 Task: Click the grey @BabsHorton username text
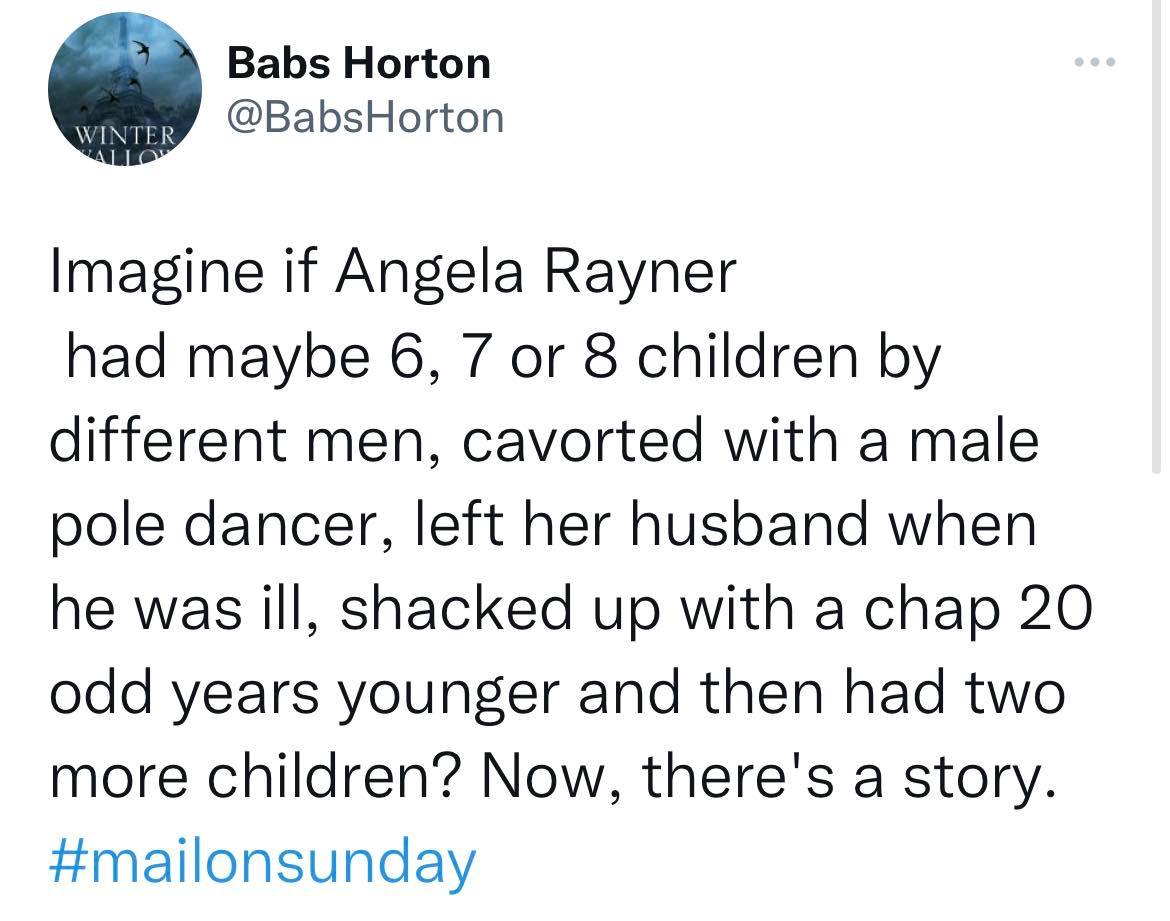[x=365, y=117]
